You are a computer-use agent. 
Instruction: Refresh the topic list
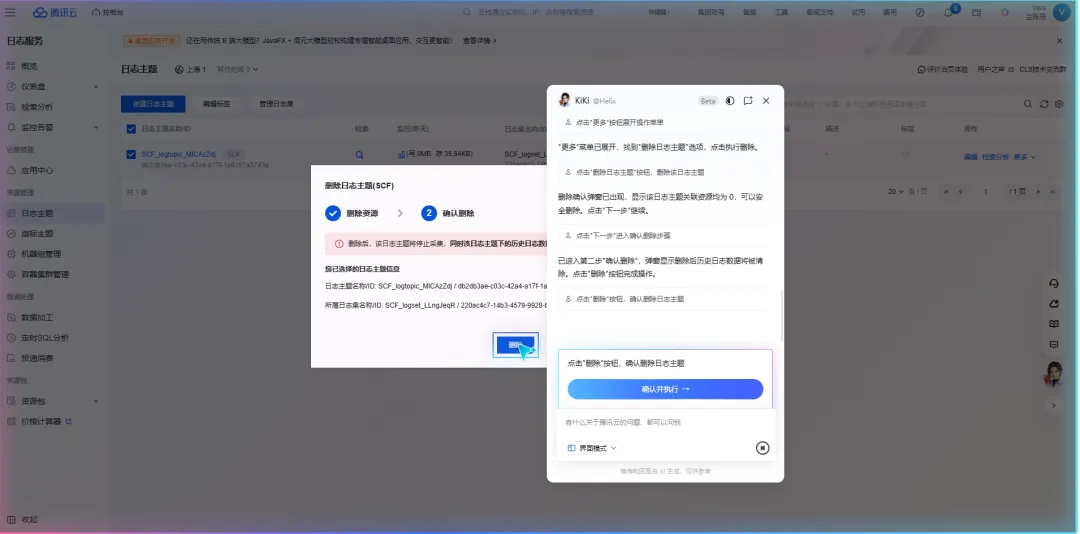click(x=1044, y=104)
